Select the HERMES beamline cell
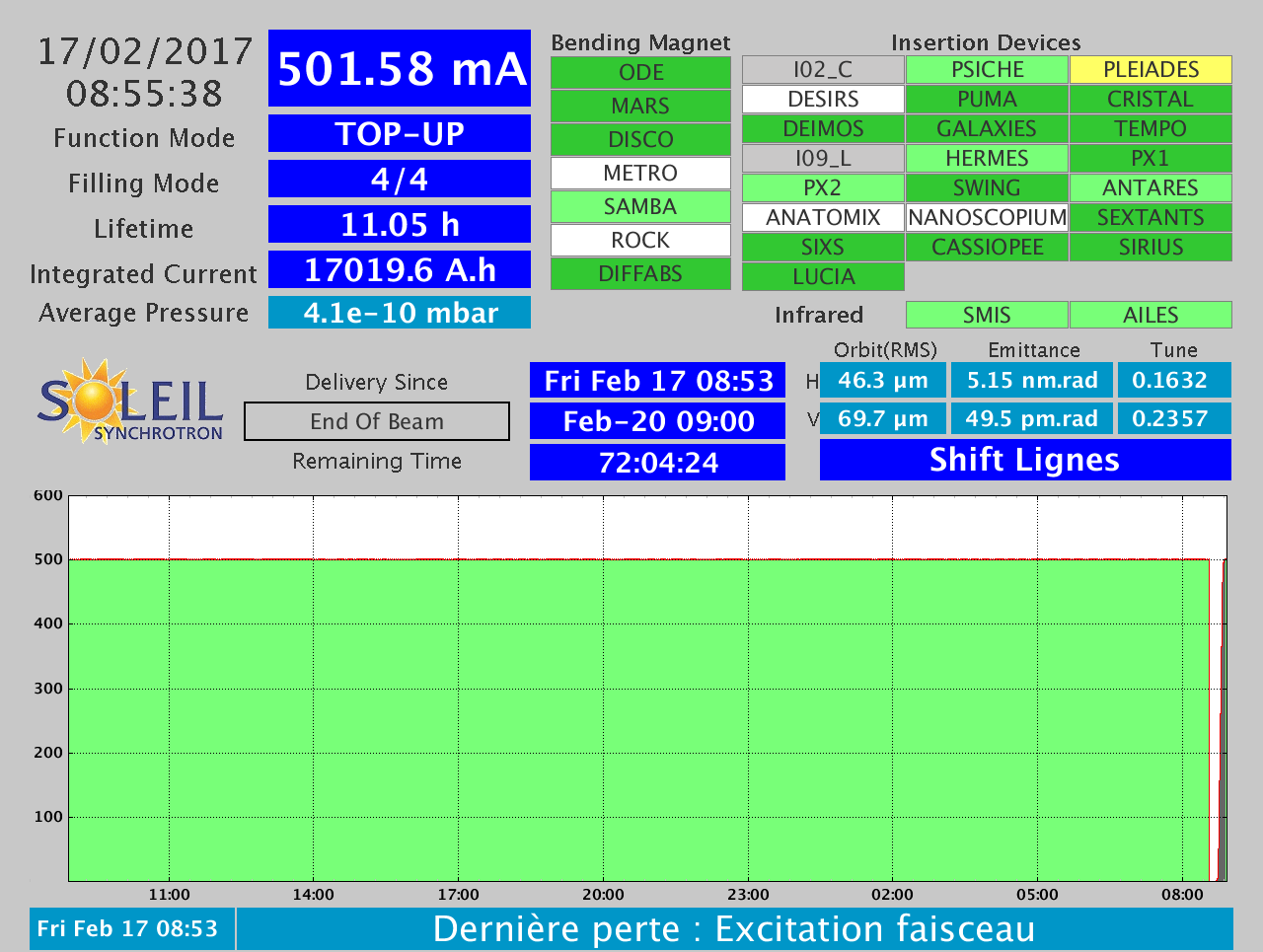Image resolution: width=1263 pixels, height=952 pixels. 987,159
